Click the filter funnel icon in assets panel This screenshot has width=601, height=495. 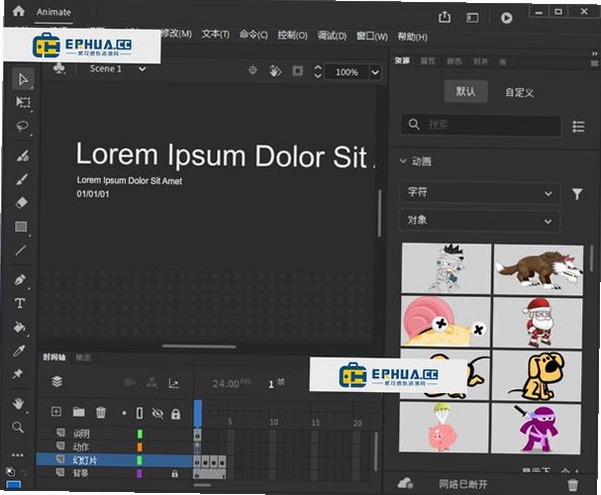[x=577, y=194]
